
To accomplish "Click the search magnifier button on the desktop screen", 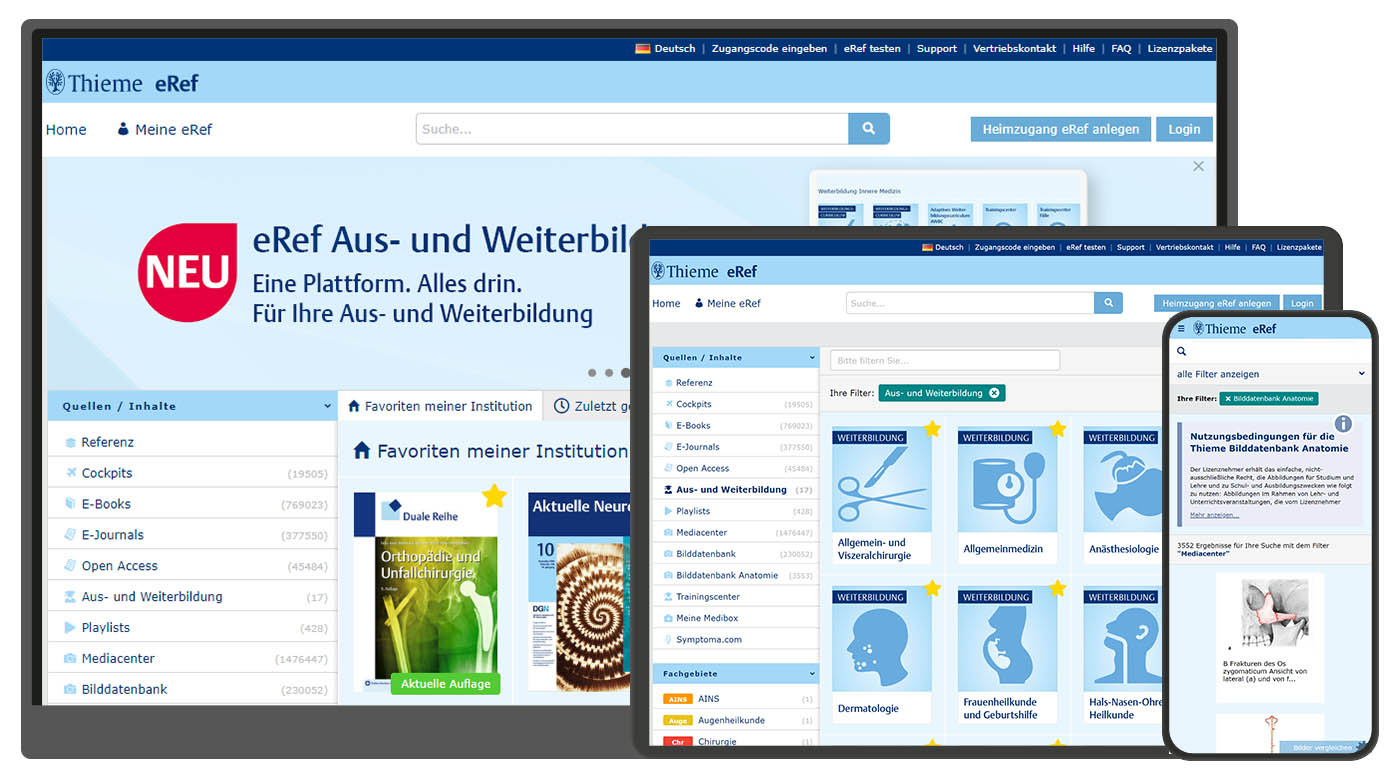I will [x=868, y=129].
